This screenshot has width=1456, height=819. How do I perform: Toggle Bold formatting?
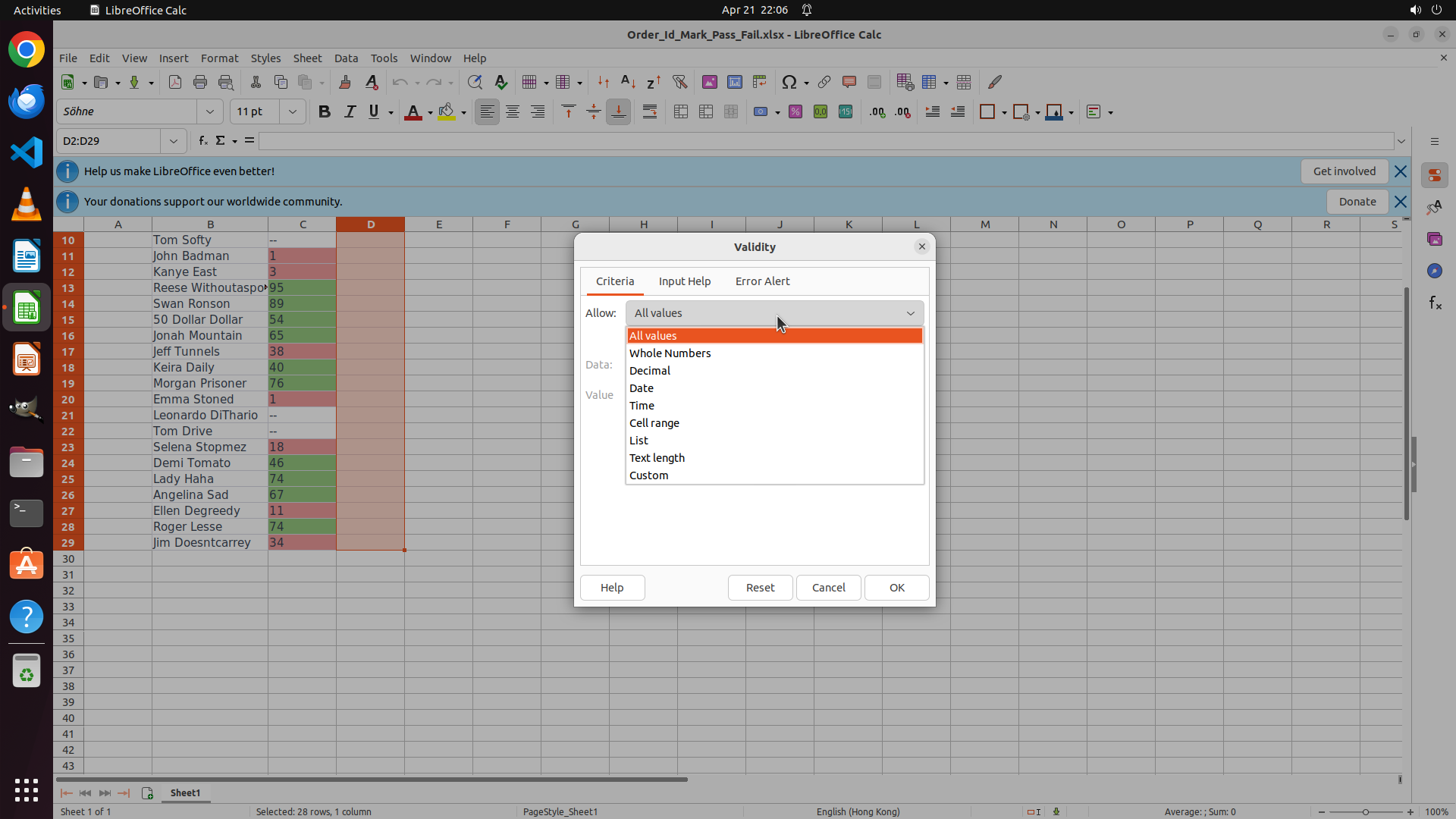325,112
